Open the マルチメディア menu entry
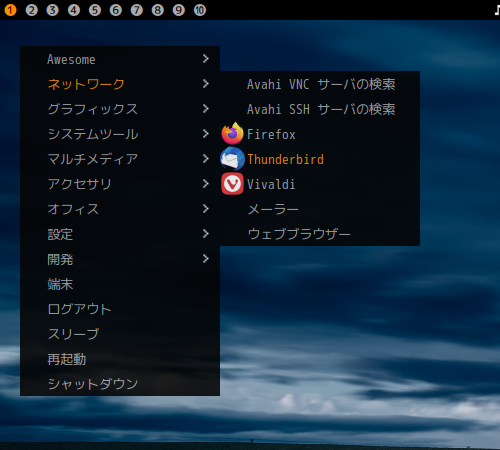 coord(120,159)
